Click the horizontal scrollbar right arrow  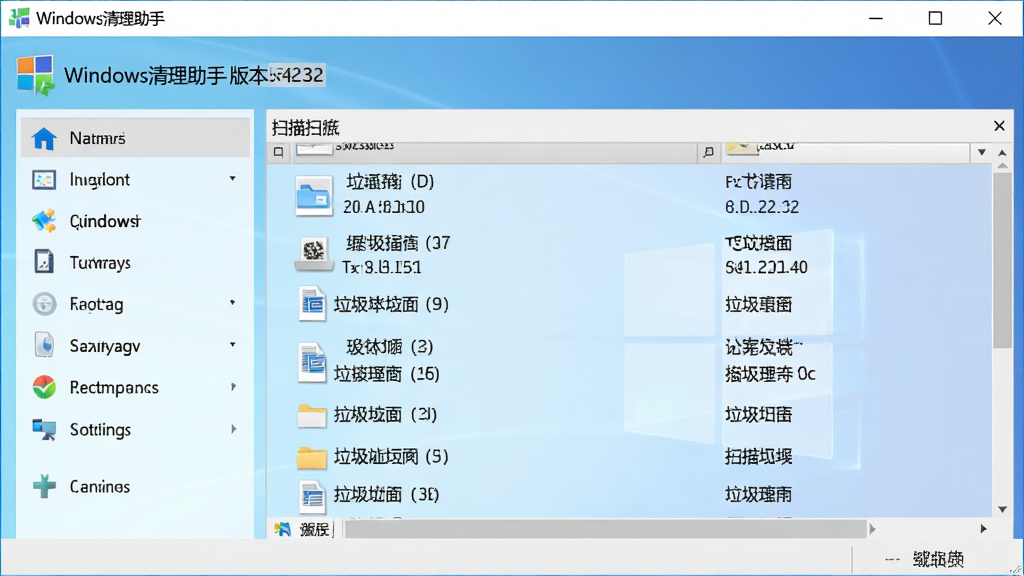(x=984, y=529)
